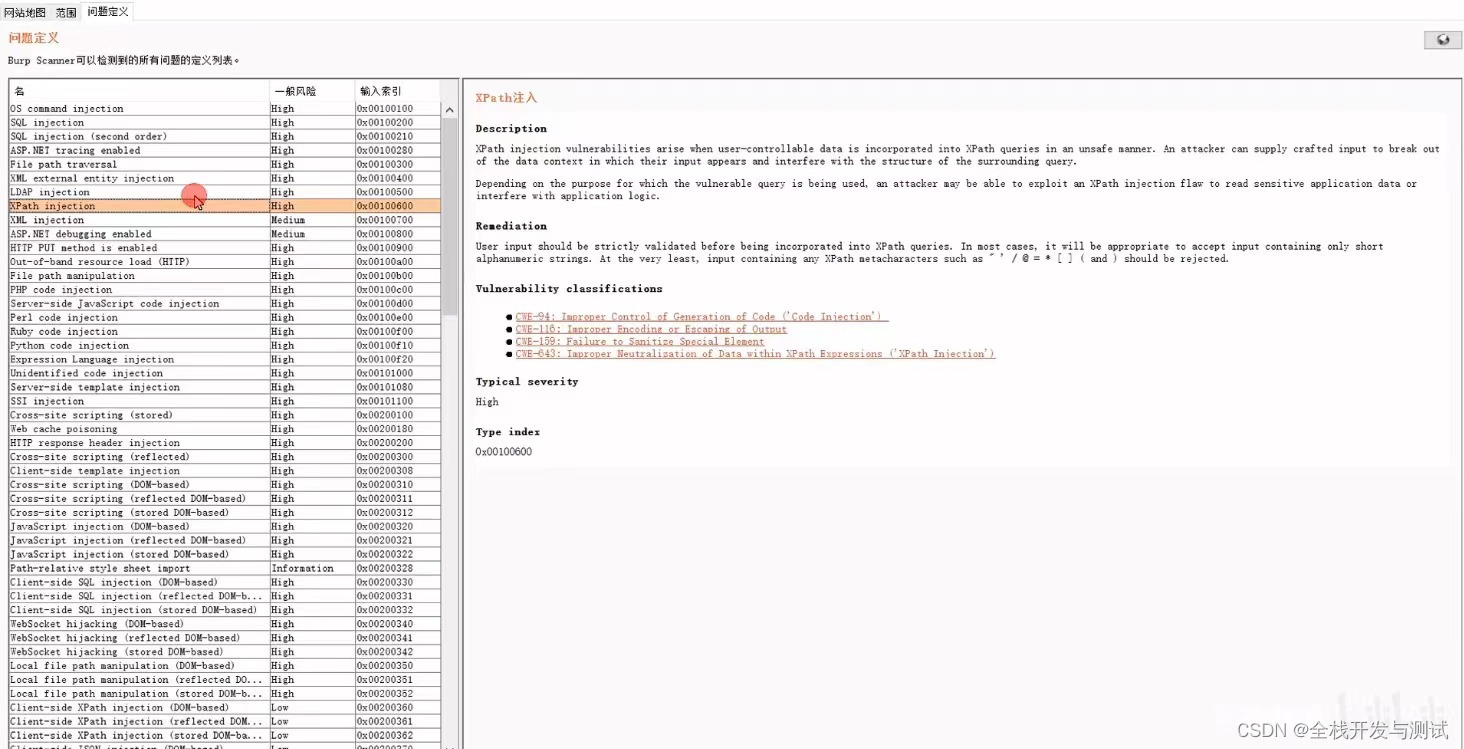Image resolution: width=1464 pixels, height=749 pixels.
Task: Select the ASP.NET debugging enabled row
Action: coord(225,234)
